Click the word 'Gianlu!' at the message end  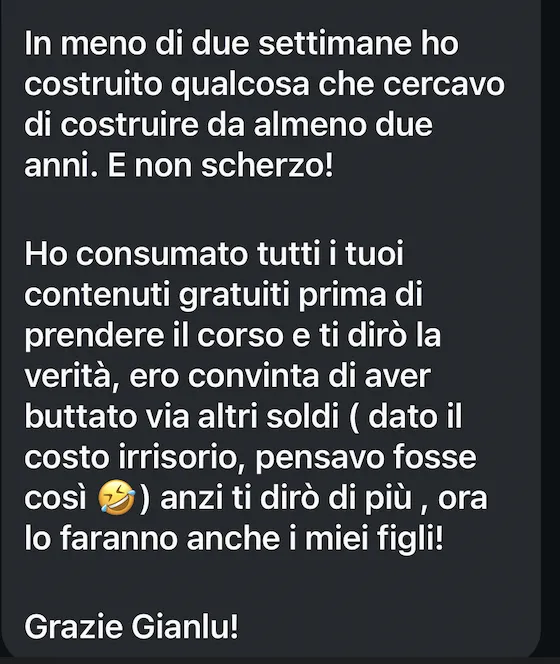click(x=185, y=627)
